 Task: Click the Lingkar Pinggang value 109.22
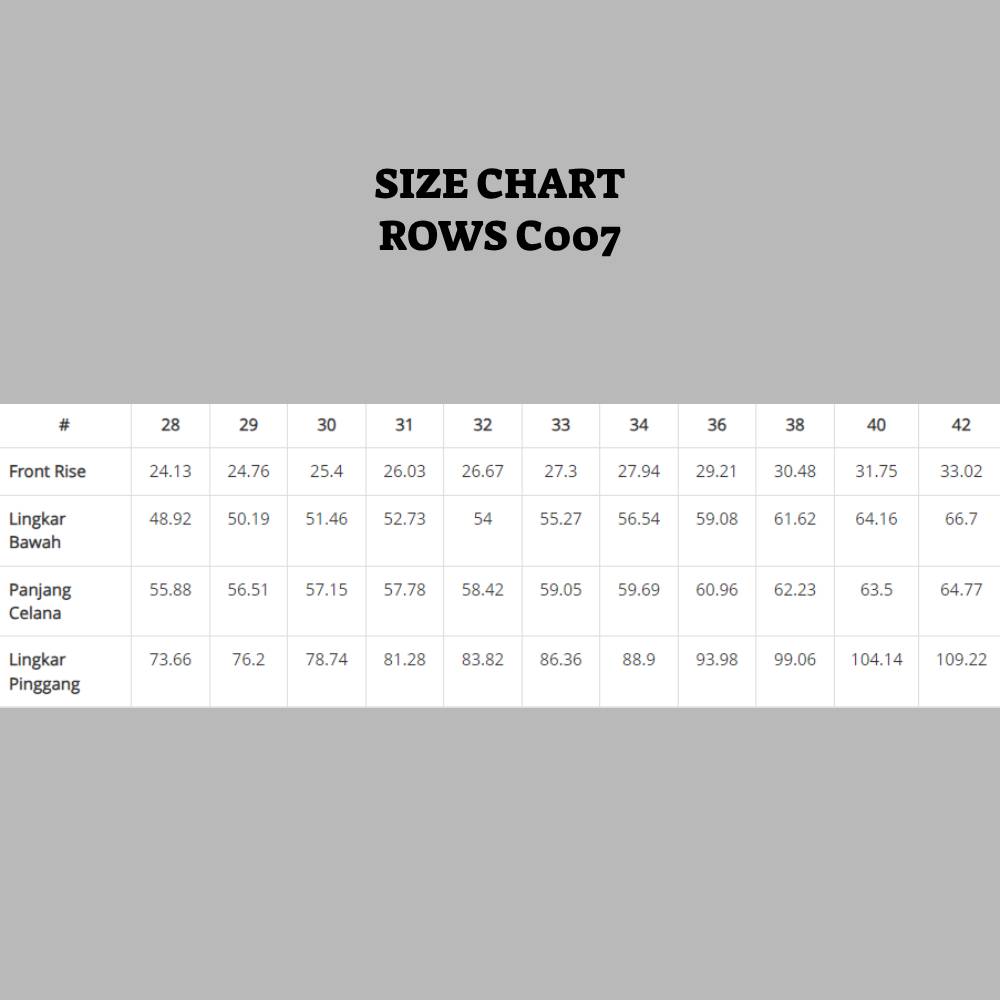pyautogui.click(x=961, y=660)
